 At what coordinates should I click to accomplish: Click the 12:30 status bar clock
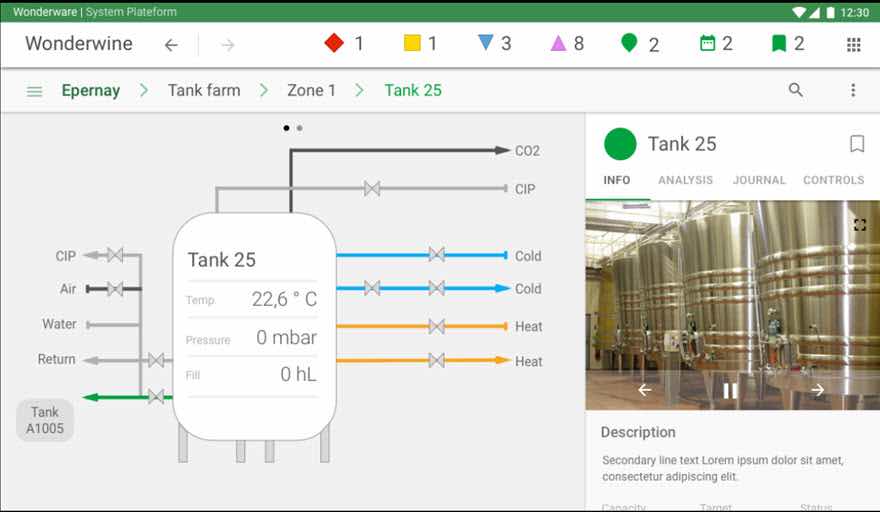point(854,12)
